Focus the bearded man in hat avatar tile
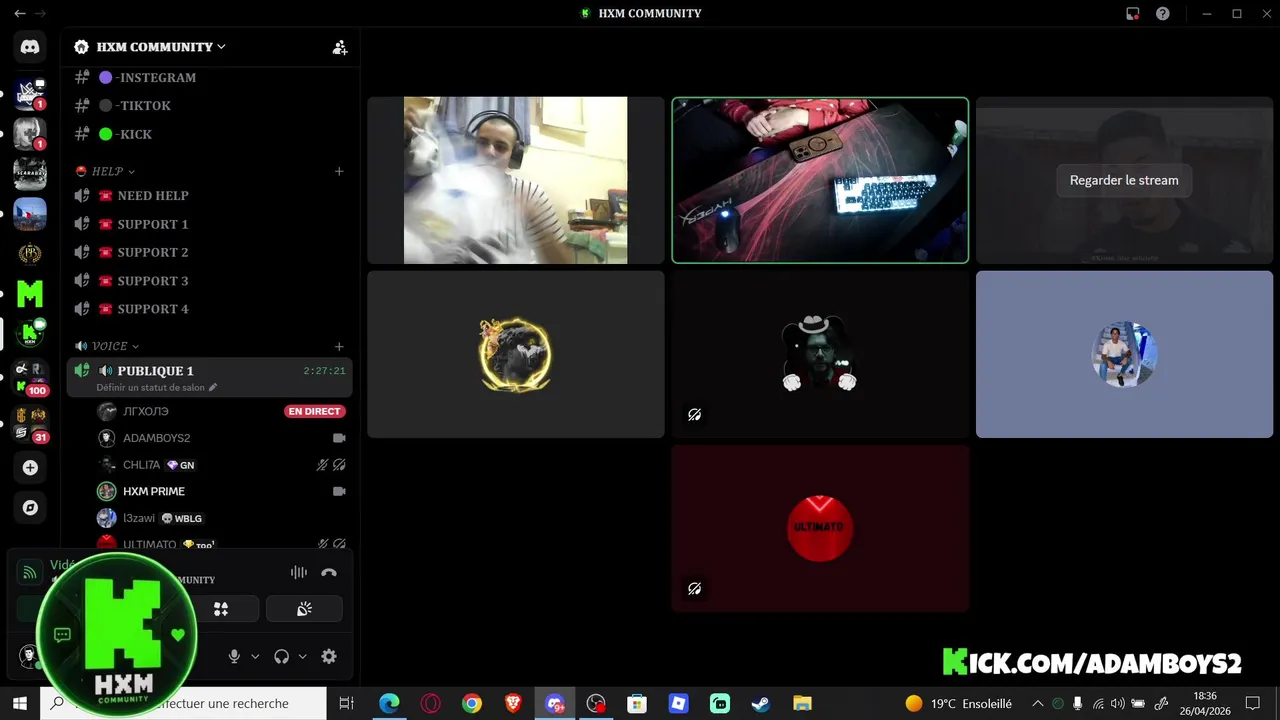 820,354
